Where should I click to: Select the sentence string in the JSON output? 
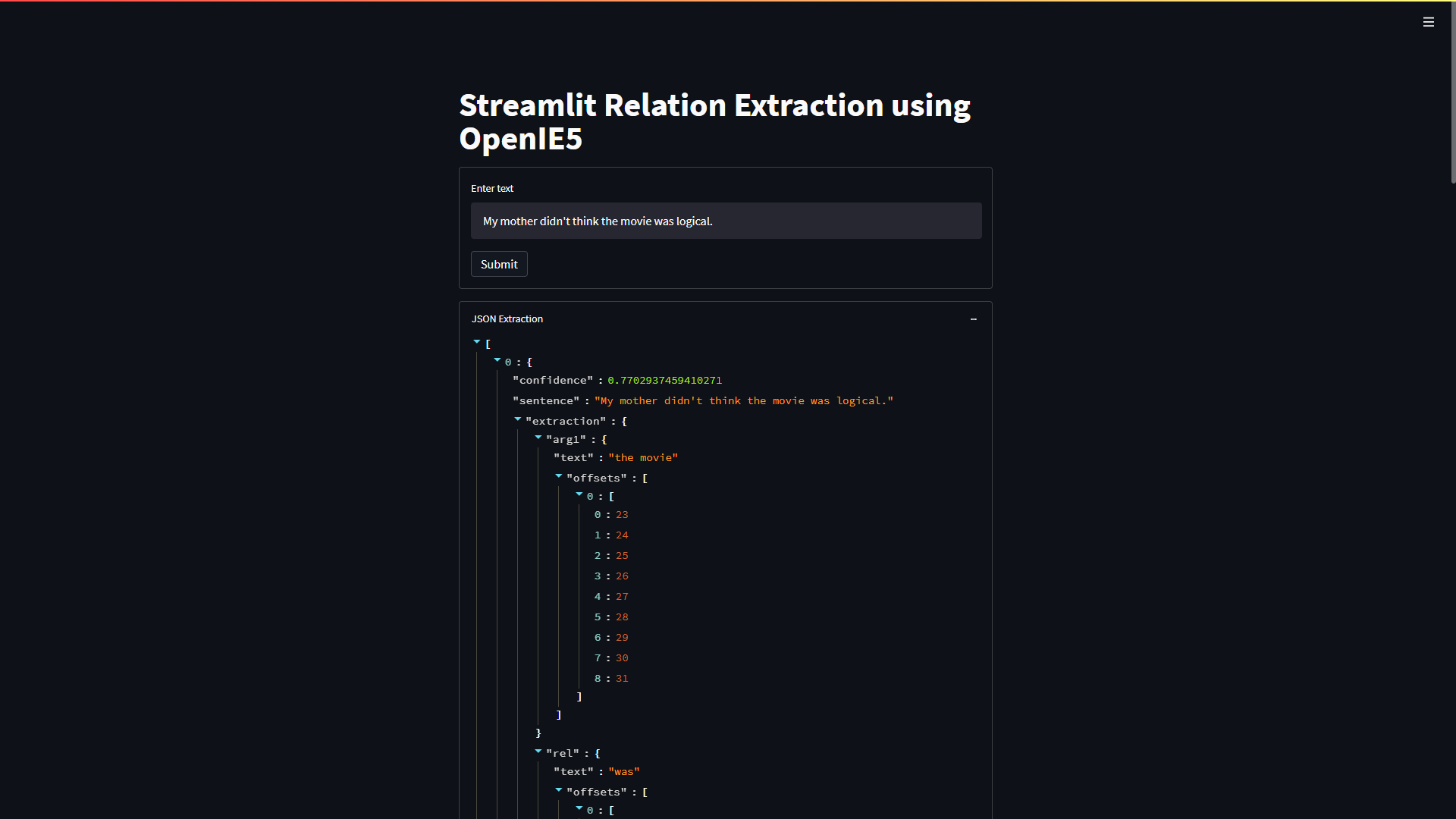tap(747, 400)
